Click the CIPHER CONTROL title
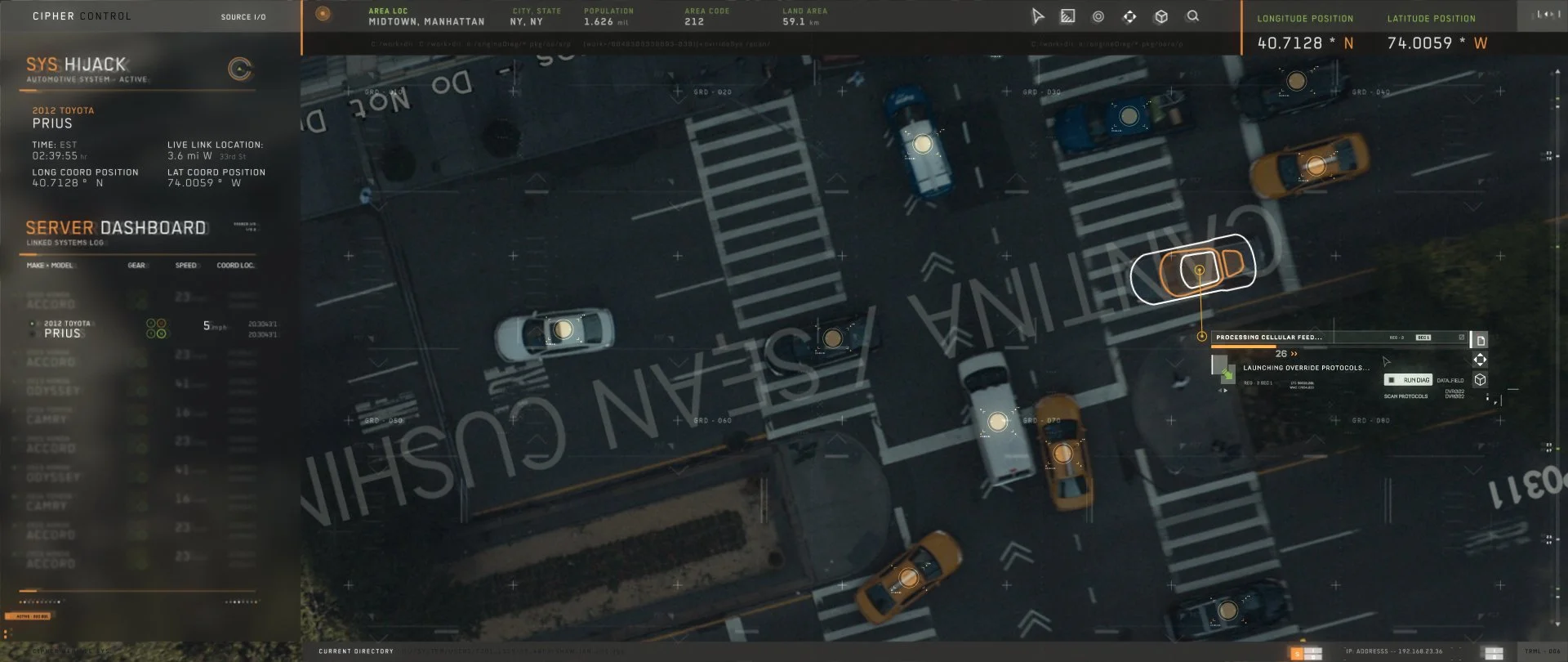The image size is (1568, 662). (82, 16)
